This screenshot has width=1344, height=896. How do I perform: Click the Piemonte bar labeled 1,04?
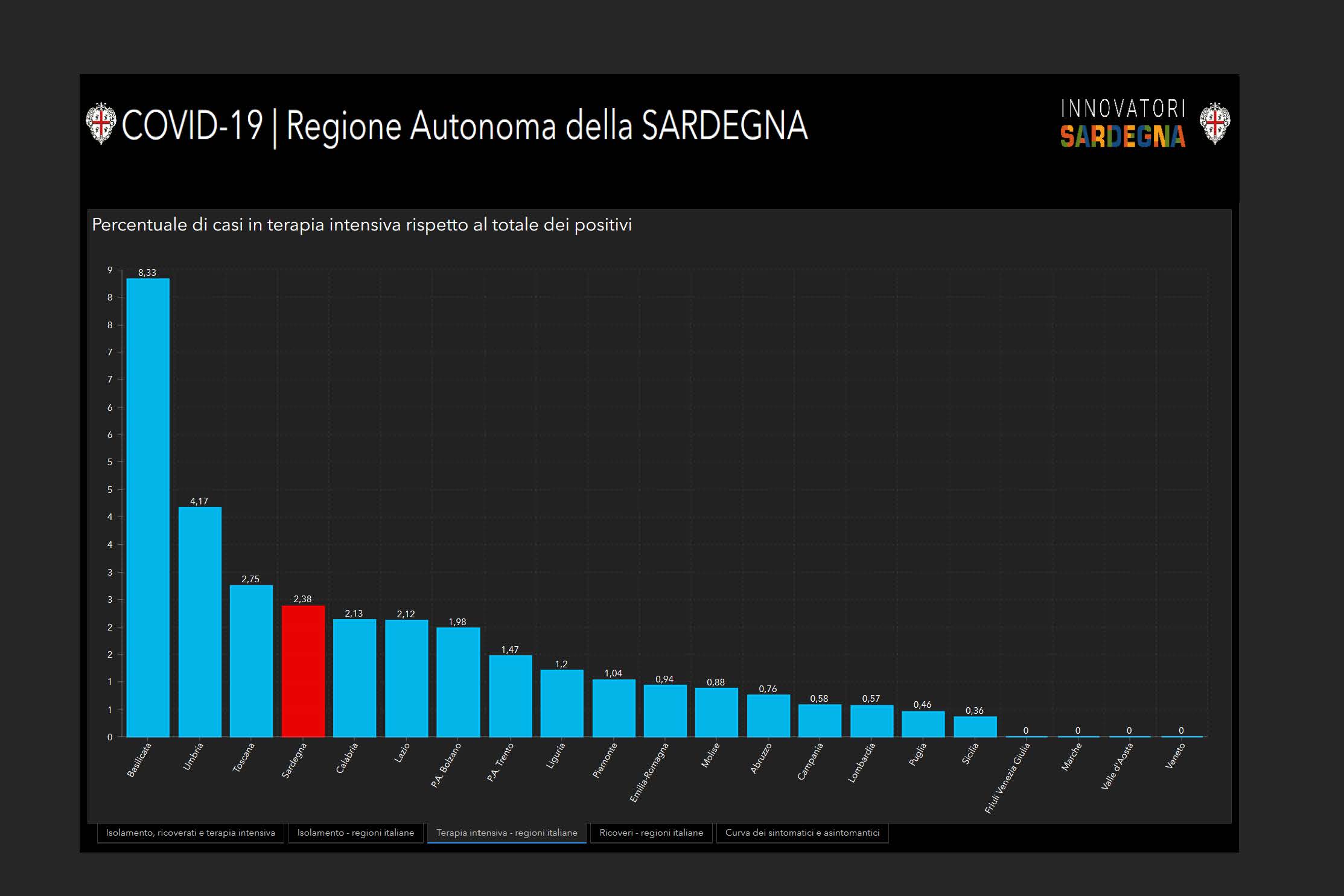click(613, 708)
